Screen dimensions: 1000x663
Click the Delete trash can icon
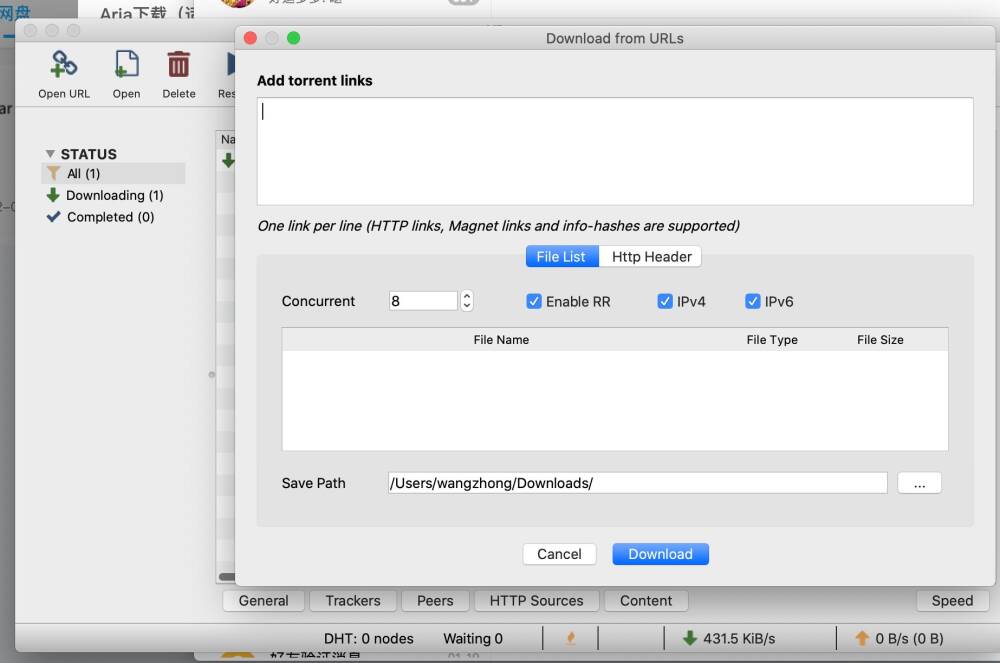179,65
